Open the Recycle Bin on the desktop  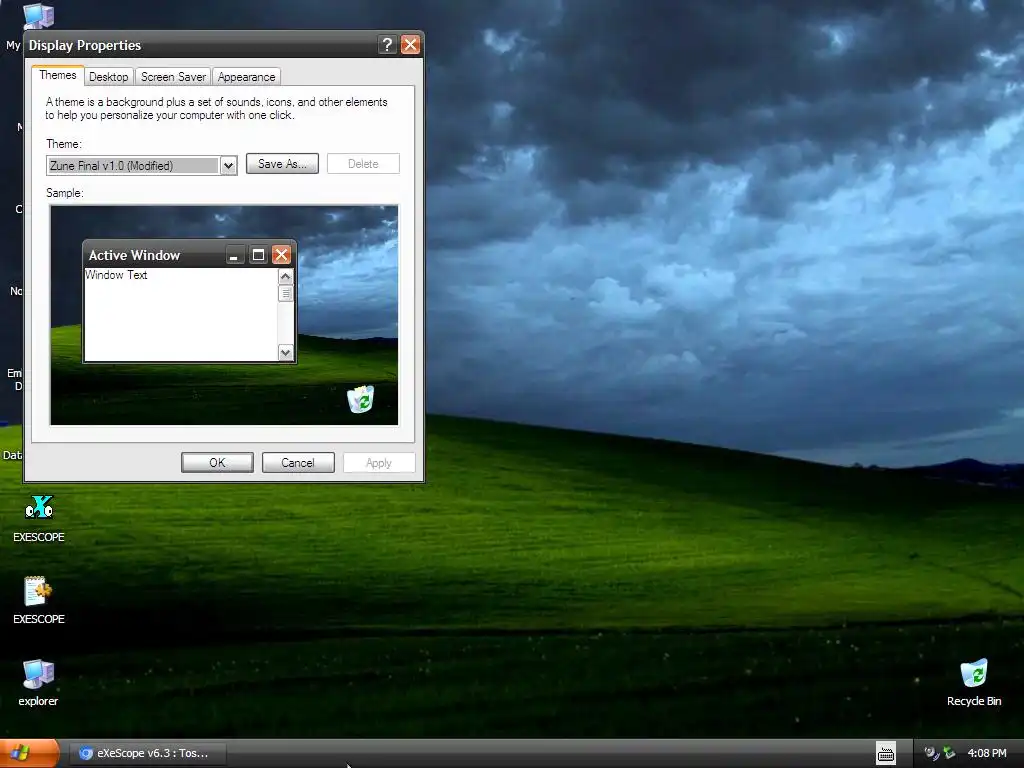[974, 673]
